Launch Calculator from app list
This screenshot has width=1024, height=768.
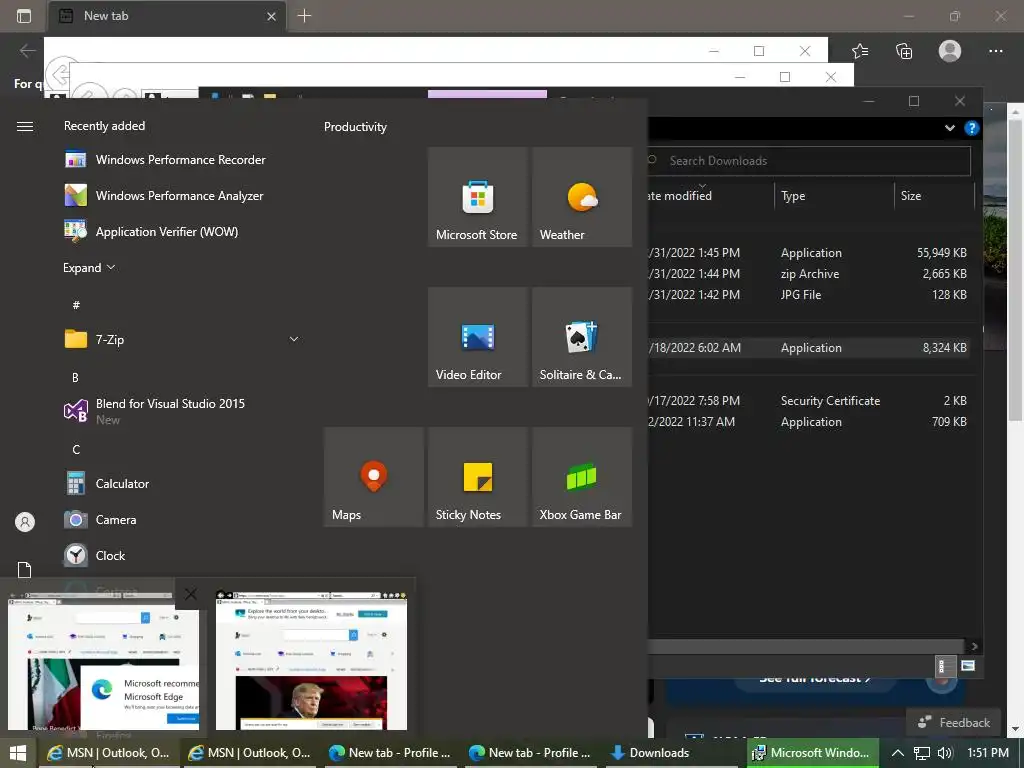180,483
